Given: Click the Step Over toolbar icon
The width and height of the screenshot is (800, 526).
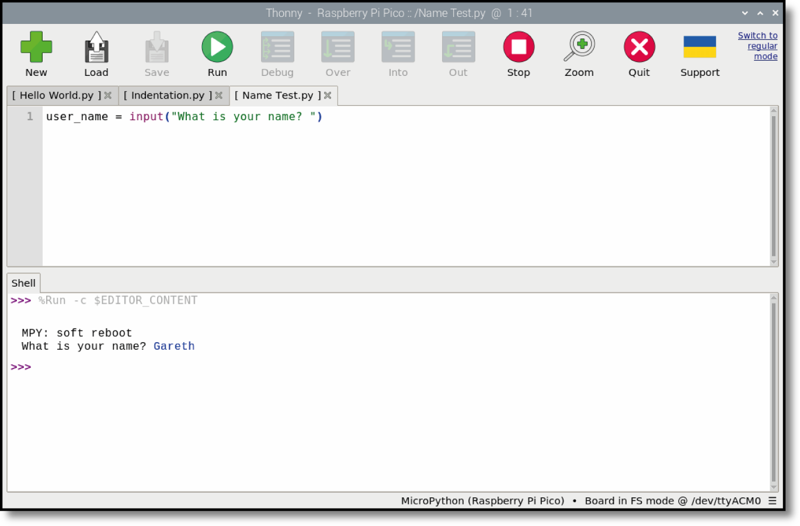Looking at the screenshot, I should click(338, 47).
